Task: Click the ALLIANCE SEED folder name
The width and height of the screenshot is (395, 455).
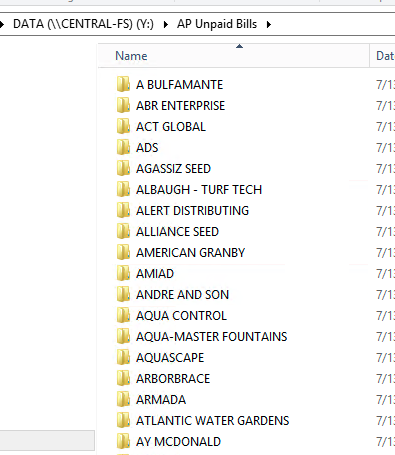Action: (x=177, y=232)
